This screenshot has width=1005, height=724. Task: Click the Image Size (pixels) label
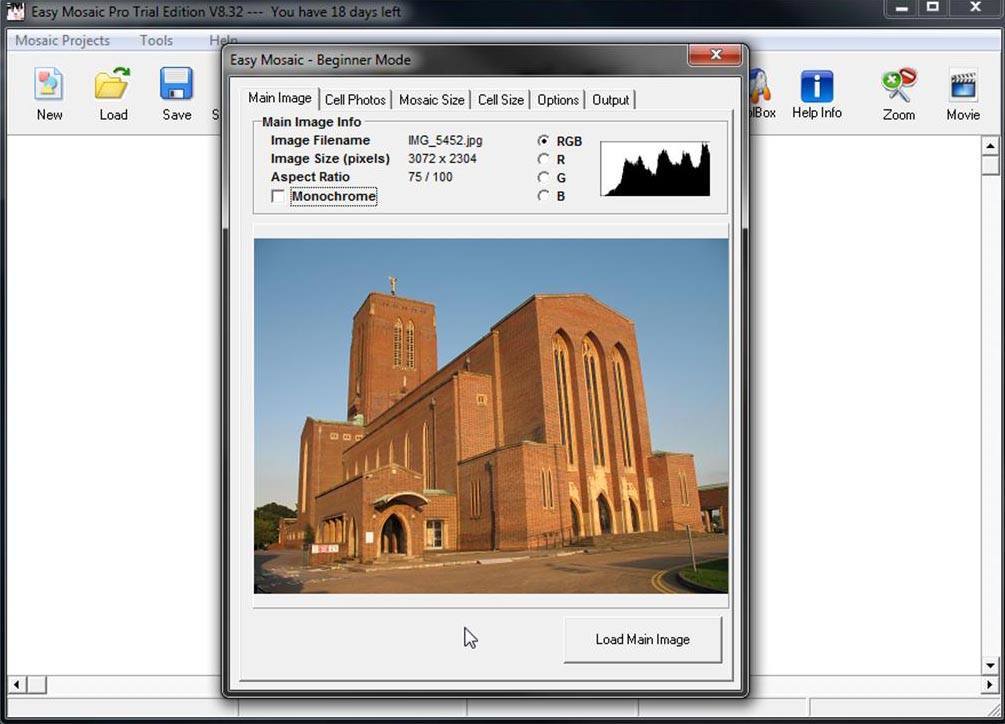click(x=330, y=158)
